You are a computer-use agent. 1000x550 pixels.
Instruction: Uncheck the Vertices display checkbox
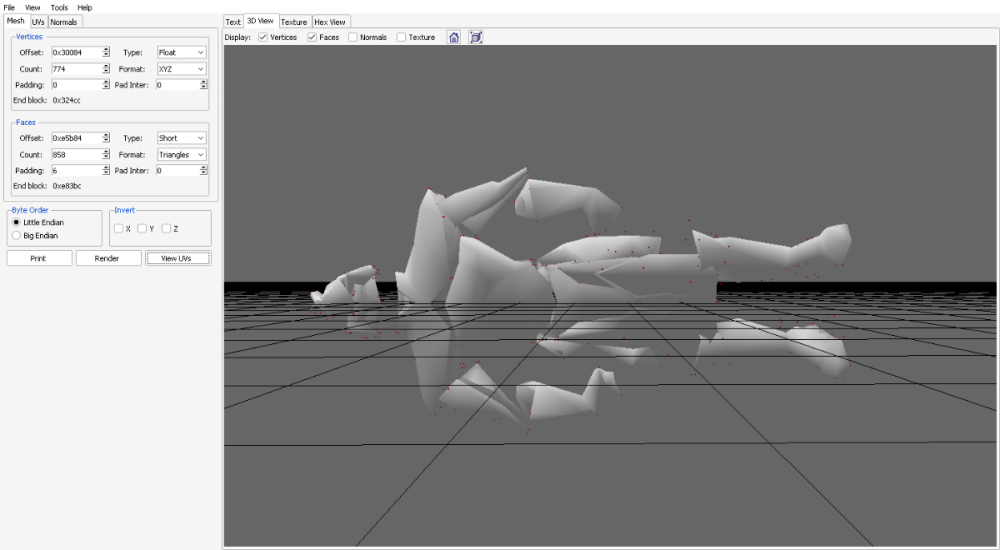coord(263,37)
